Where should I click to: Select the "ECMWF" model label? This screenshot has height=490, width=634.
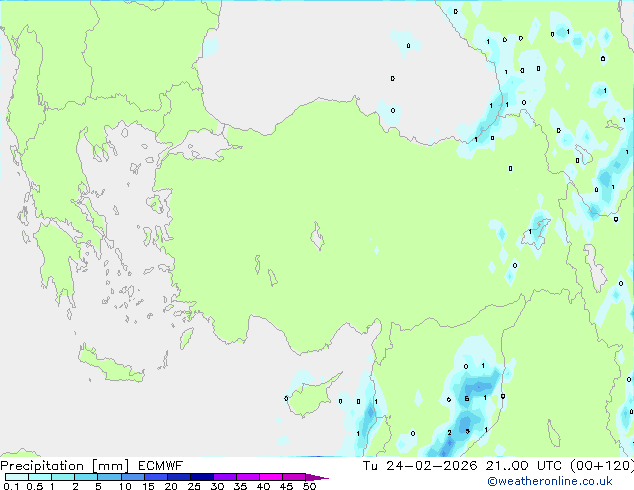point(161,466)
